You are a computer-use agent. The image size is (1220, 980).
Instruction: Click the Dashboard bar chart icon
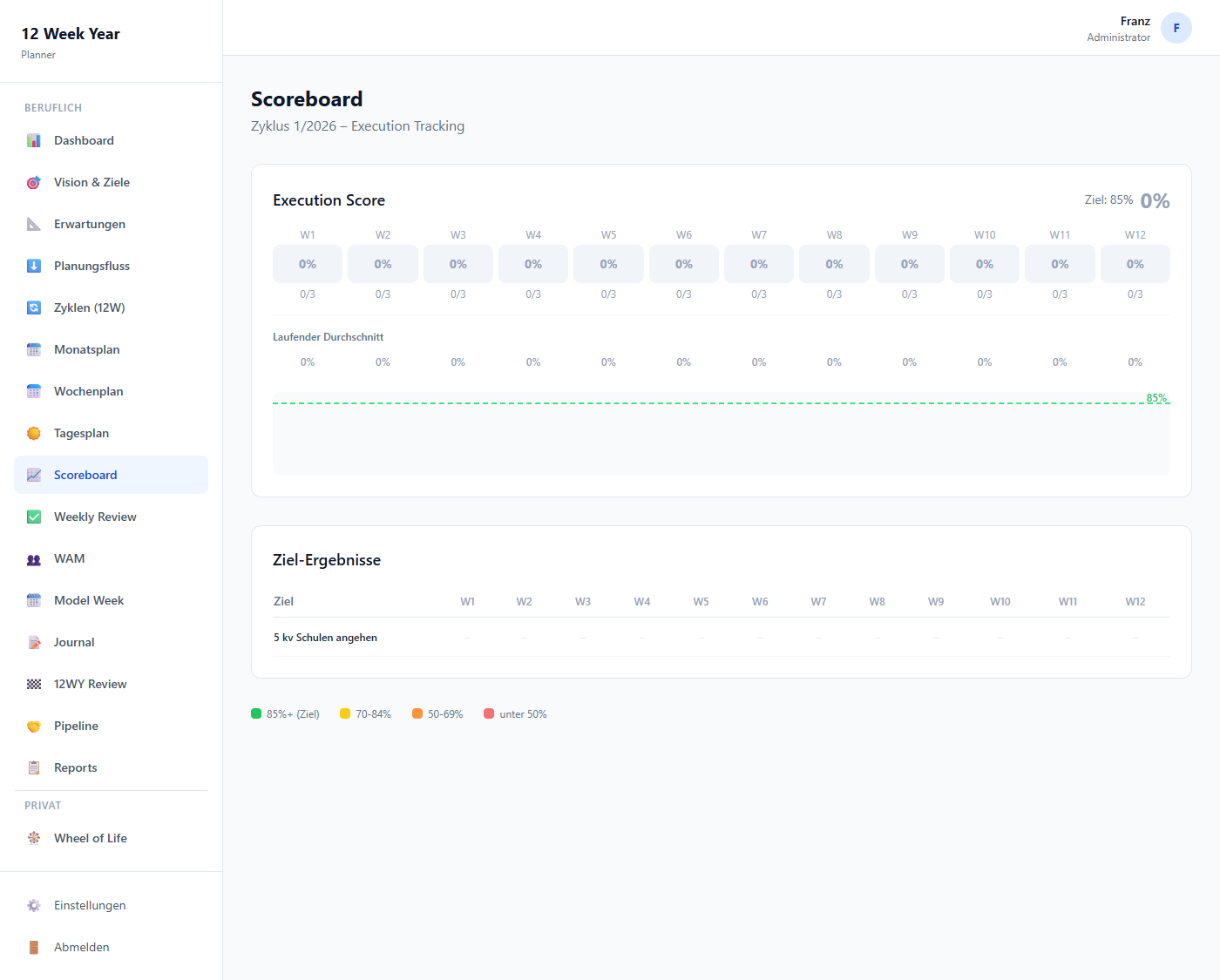(x=34, y=140)
